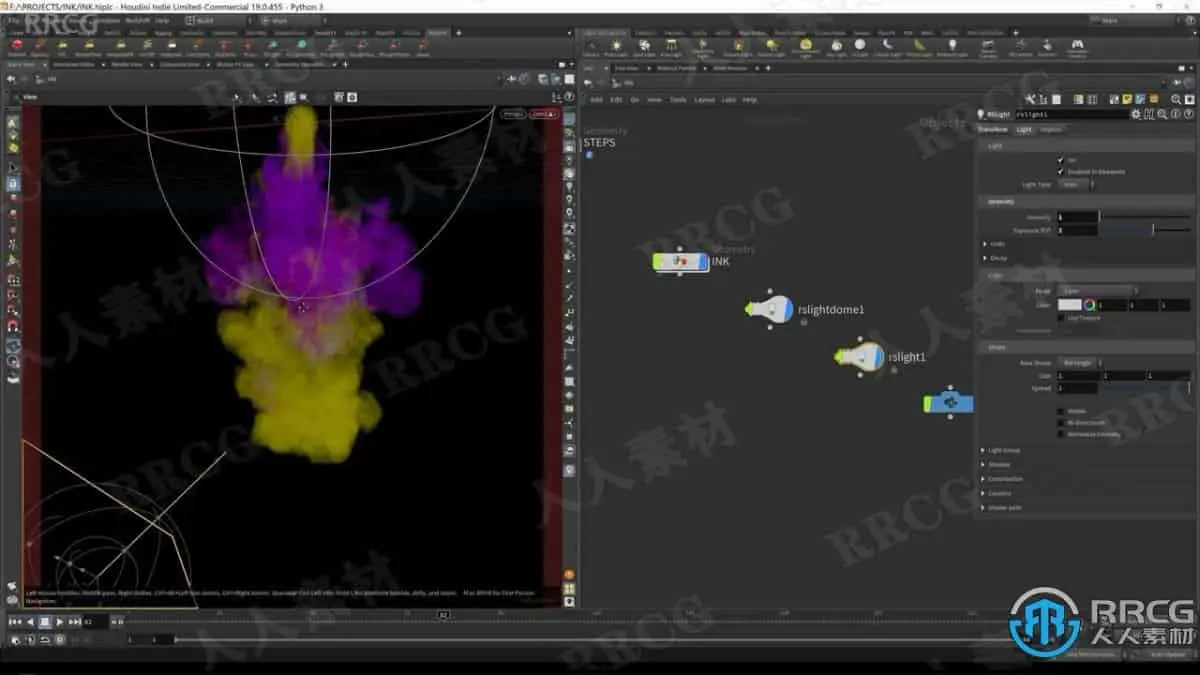Select the Point Light shelf tool

point(617,46)
